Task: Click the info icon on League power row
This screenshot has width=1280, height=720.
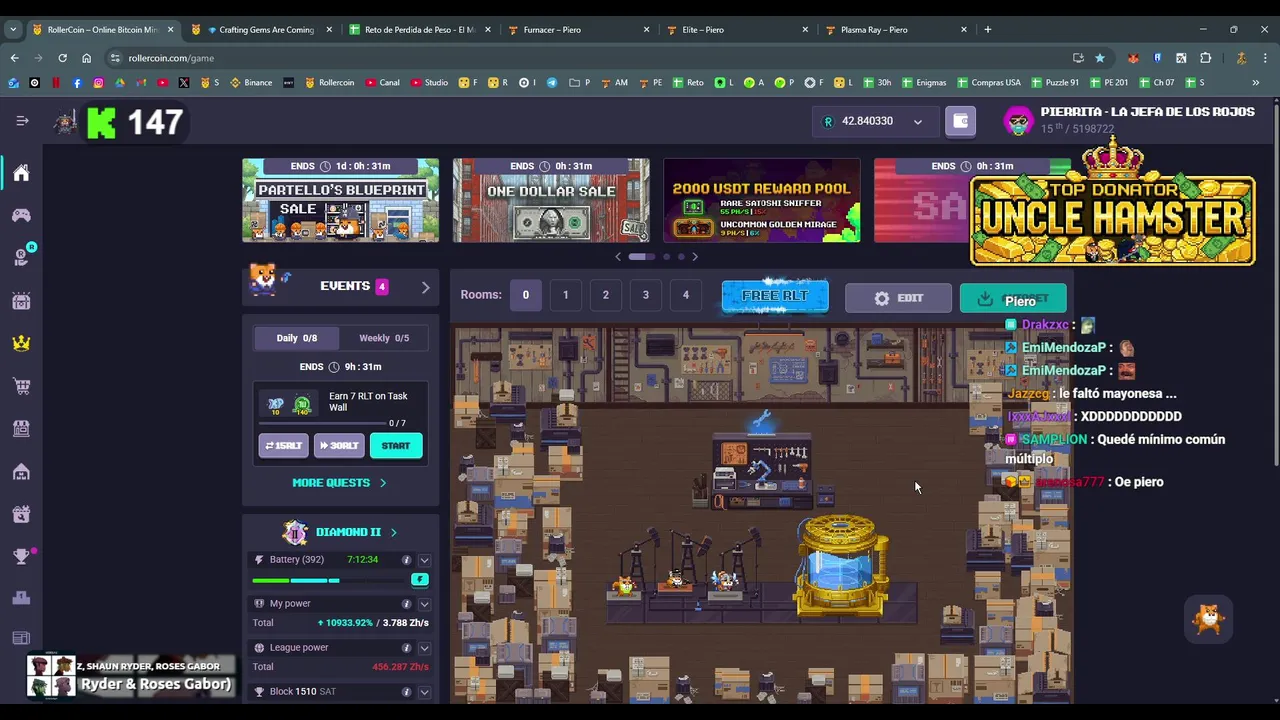Action: [x=406, y=648]
